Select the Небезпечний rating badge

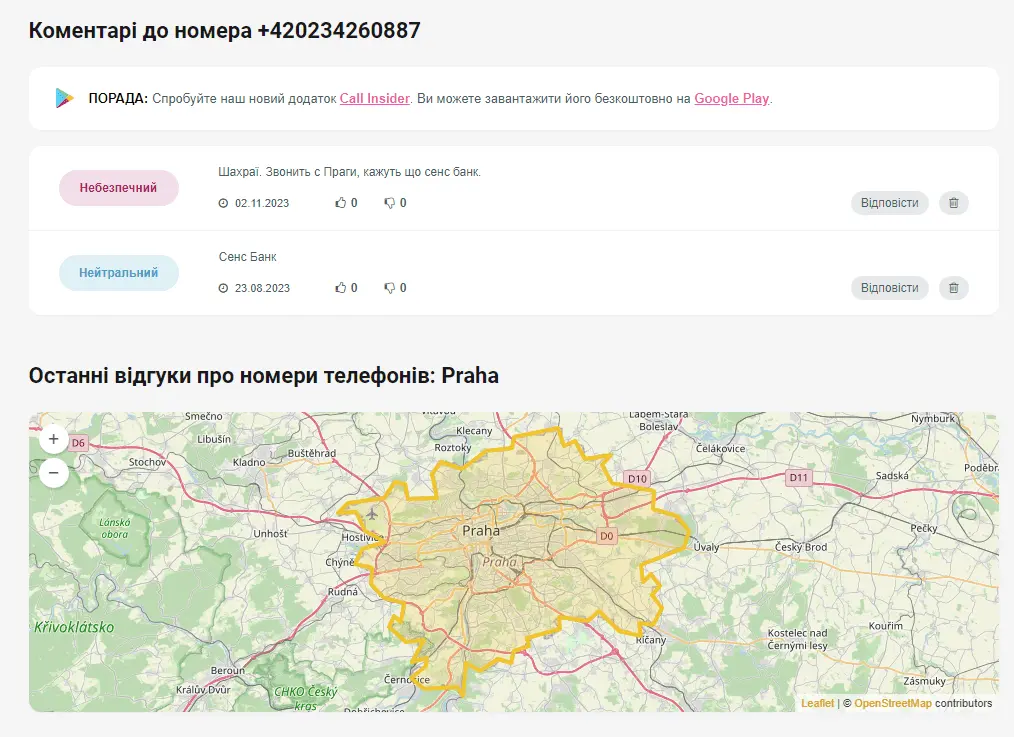coord(118,188)
